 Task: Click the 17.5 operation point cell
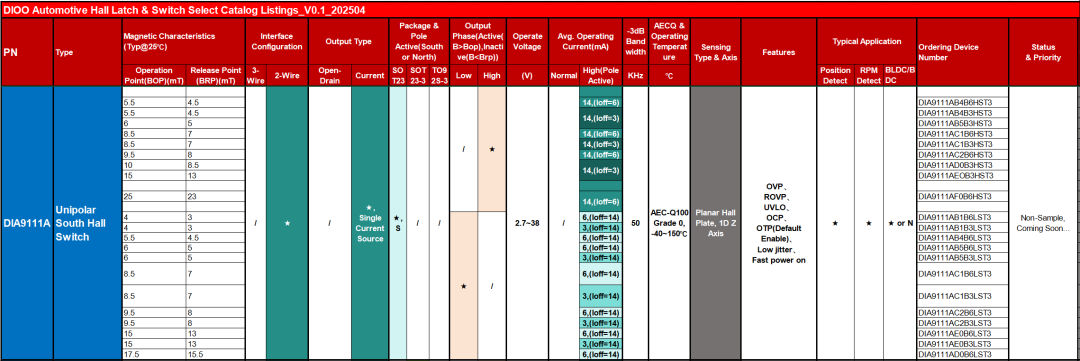[x=153, y=354]
